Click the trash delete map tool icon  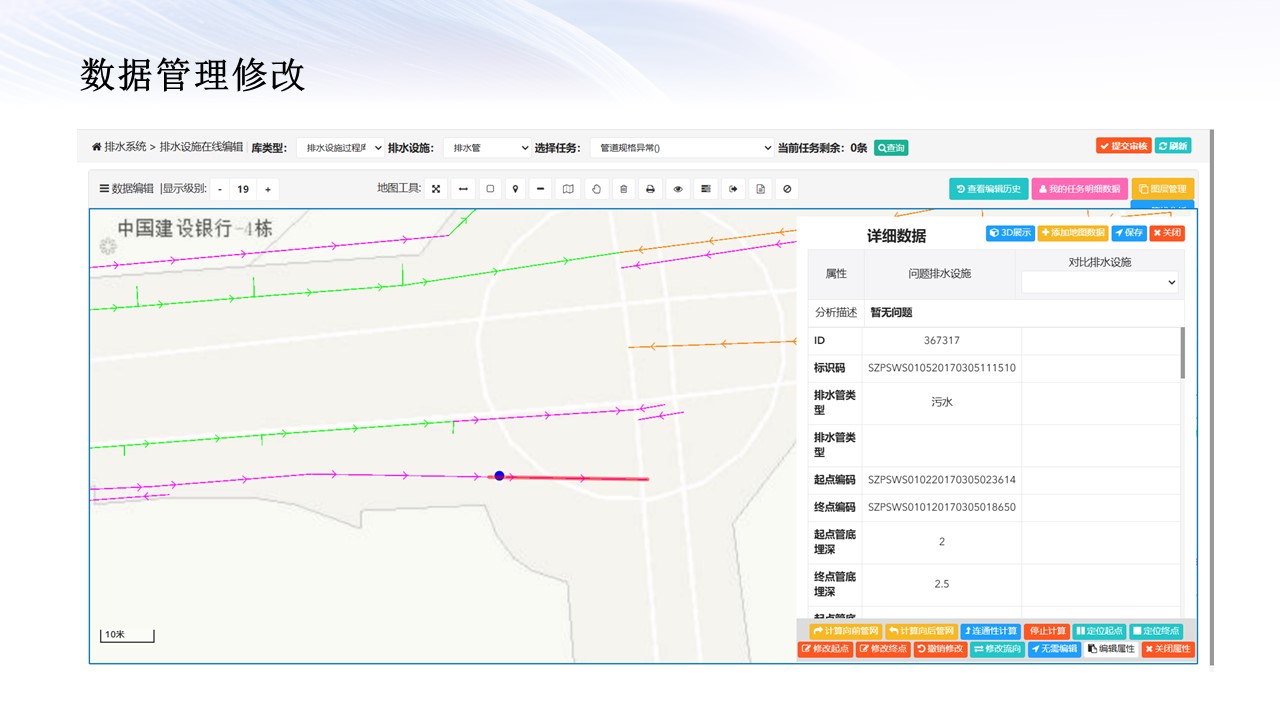pyautogui.click(x=623, y=189)
